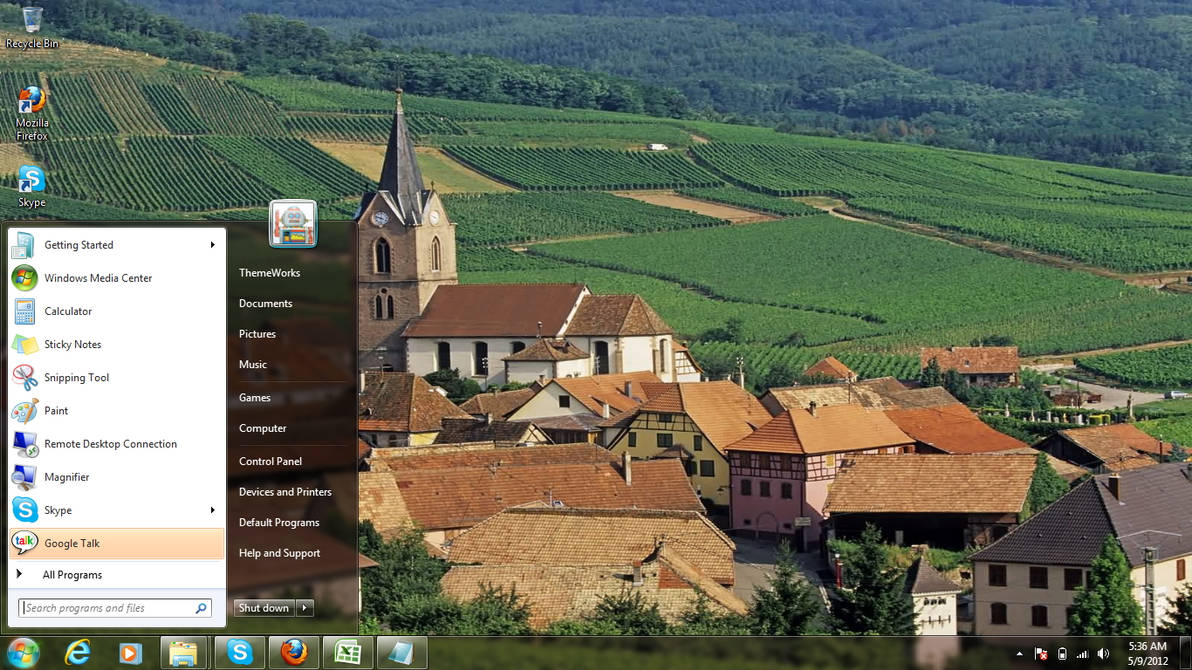1192x670 pixels.
Task: Open Help and Support
Action: point(279,553)
